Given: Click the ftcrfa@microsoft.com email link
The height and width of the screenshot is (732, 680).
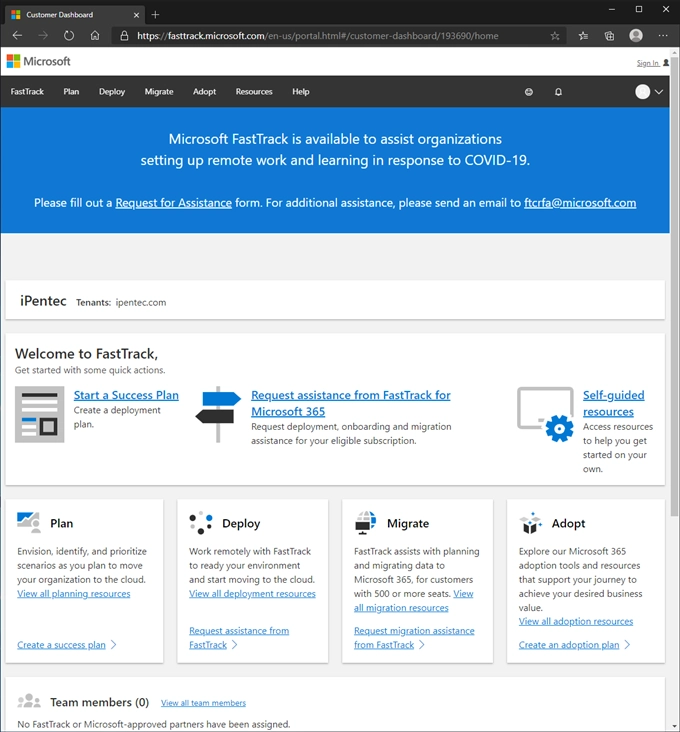Looking at the screenshot, I should click(580, 203).
